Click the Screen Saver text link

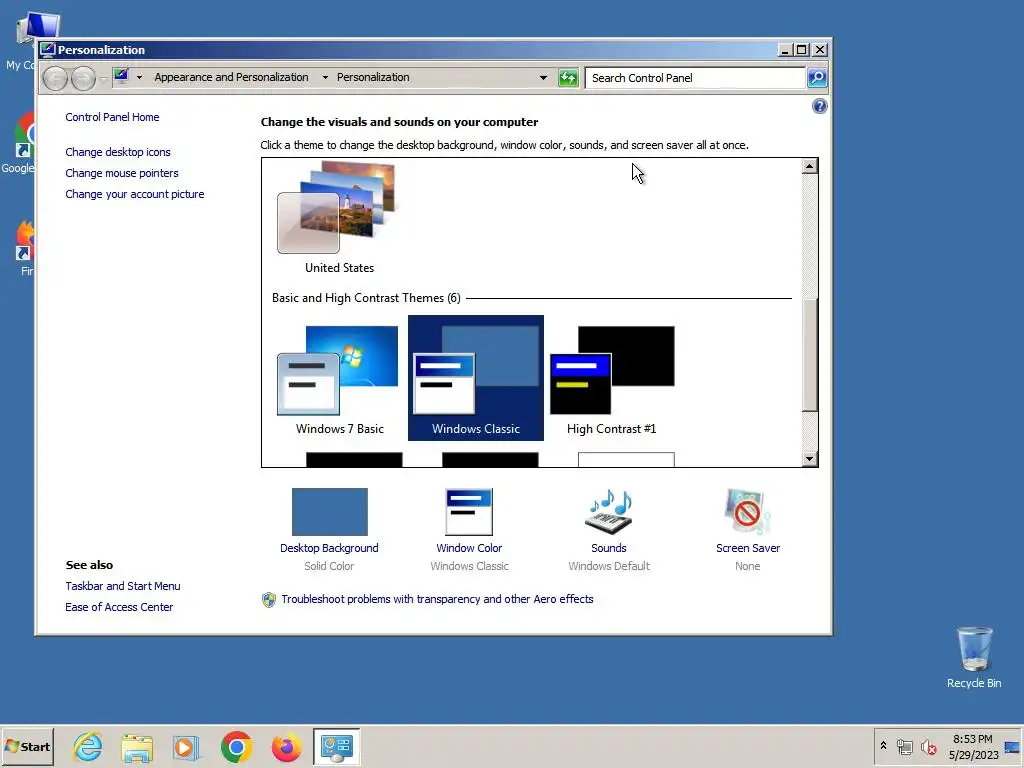pyautogui.click(x=748, y=548)
